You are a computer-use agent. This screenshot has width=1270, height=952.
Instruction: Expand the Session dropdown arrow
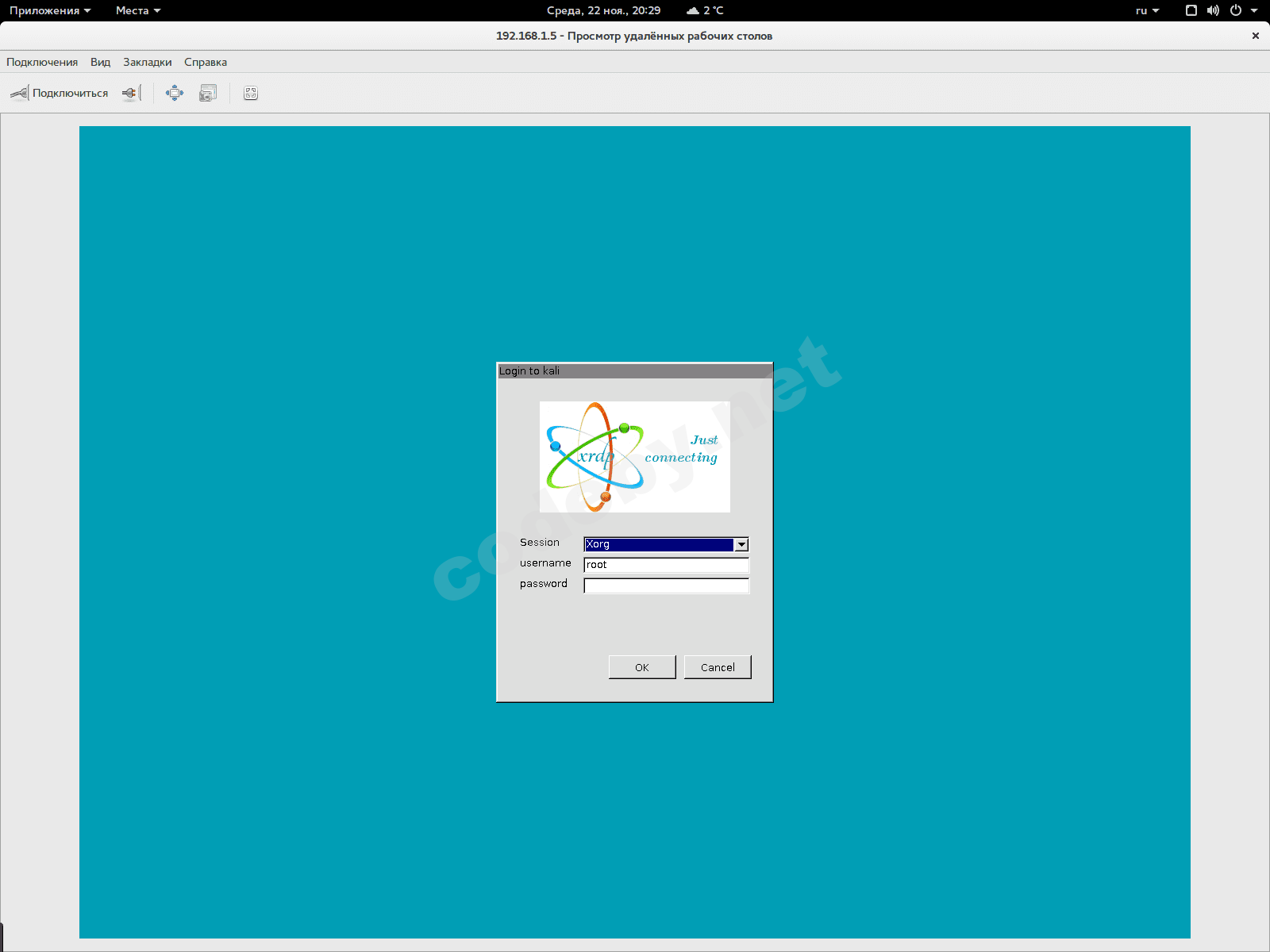741,545
